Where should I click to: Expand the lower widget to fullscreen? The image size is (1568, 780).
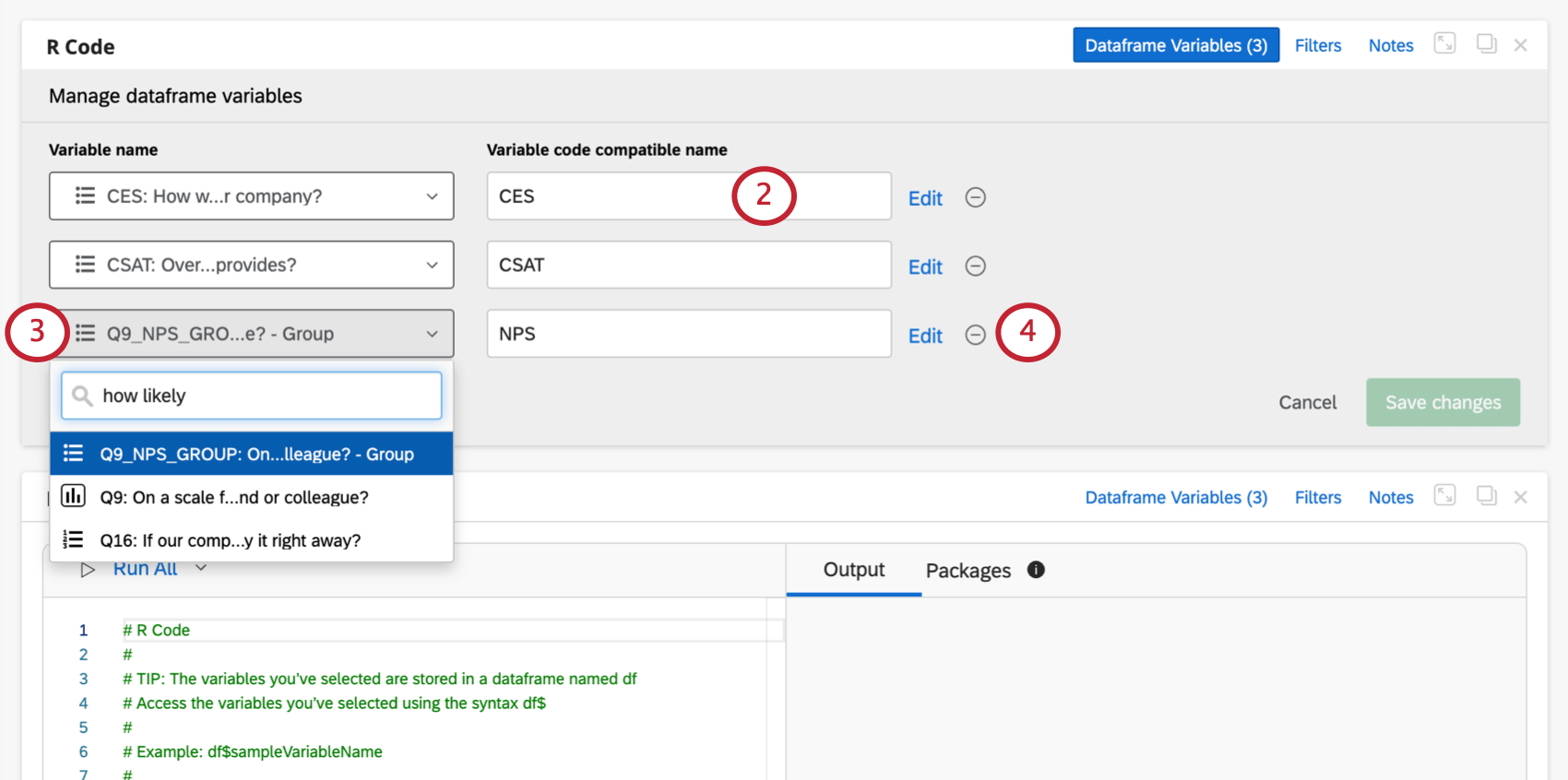(x=1444, y=496)
